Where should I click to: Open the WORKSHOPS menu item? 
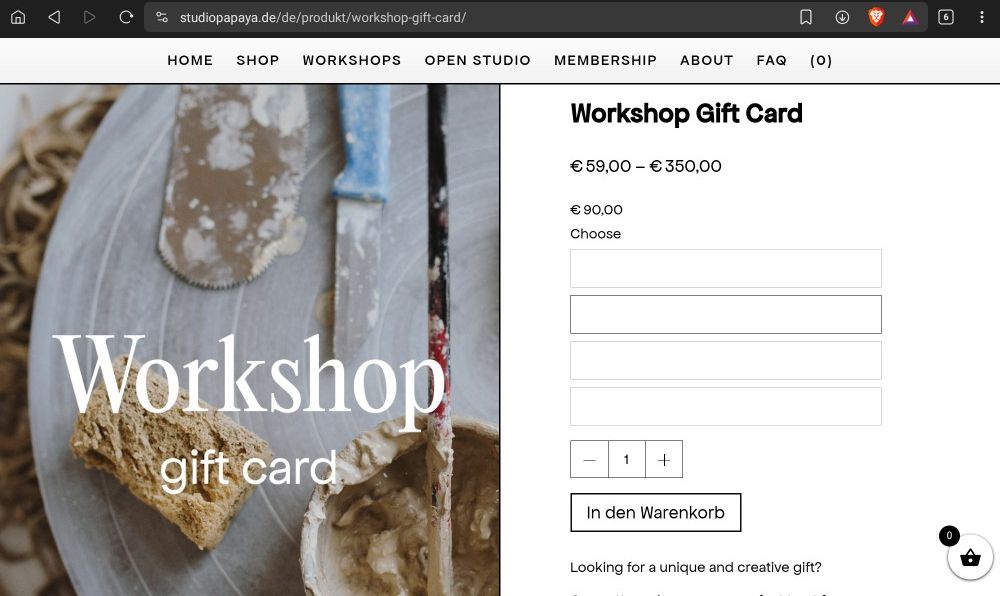(352, 61)
